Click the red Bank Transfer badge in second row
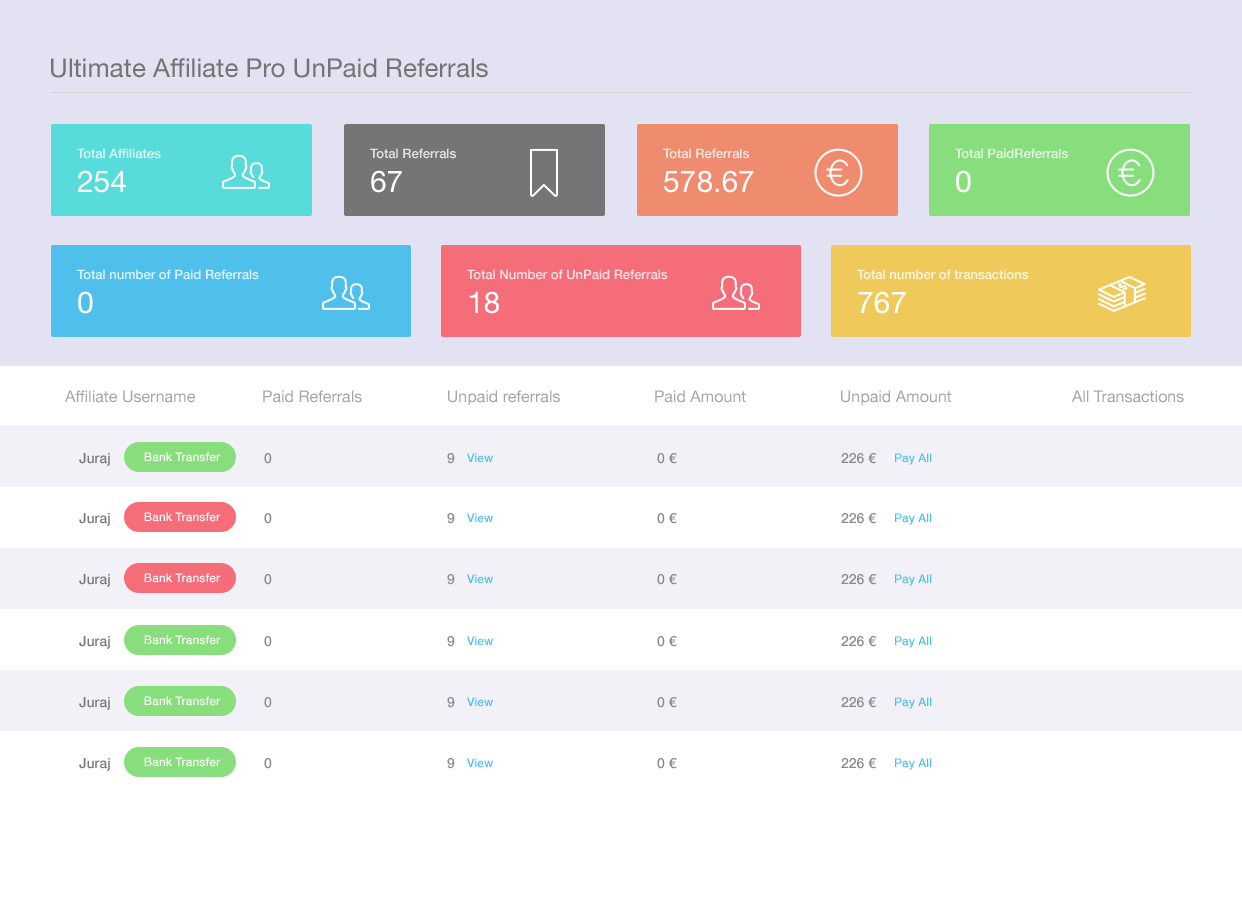Viewport: 1242px width, 898px height. (x=180, y=517)
